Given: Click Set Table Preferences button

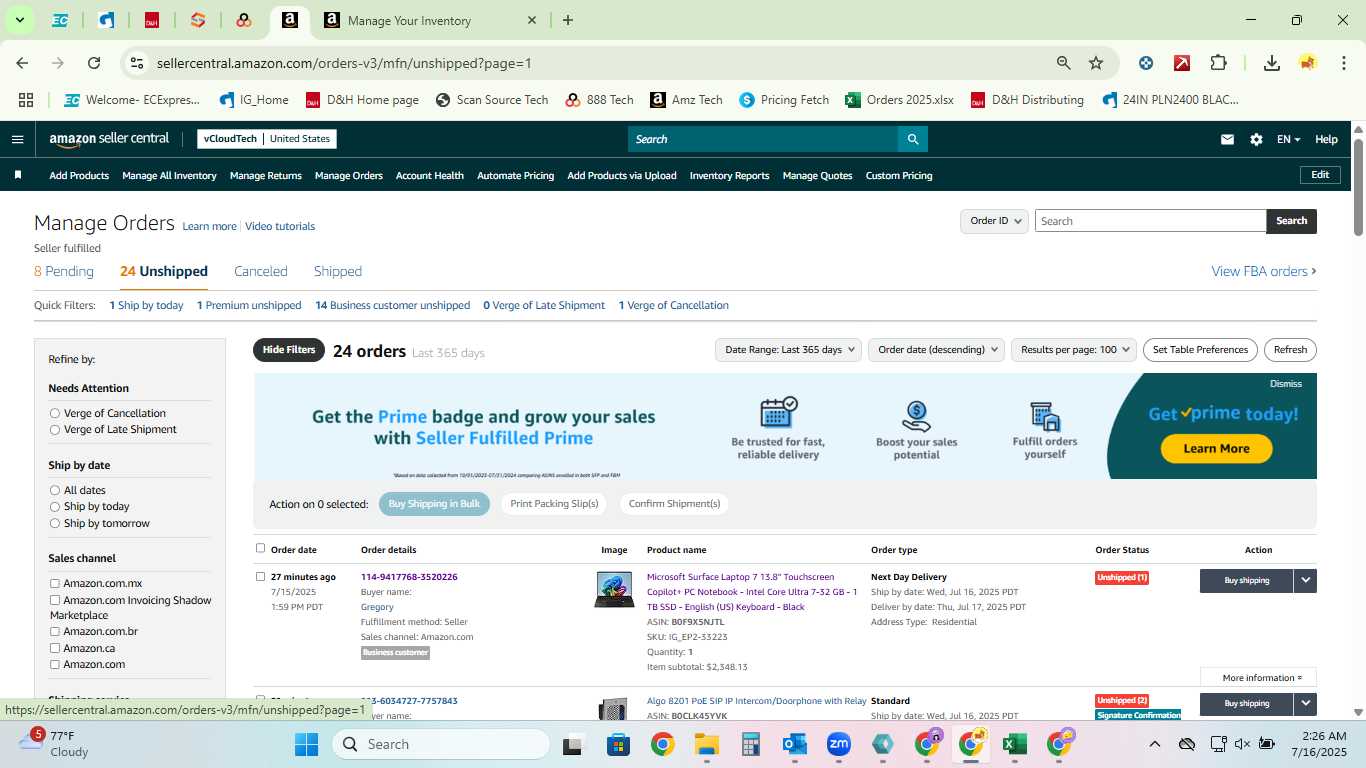Looking at the screenshot, I should click(1200, 350).
